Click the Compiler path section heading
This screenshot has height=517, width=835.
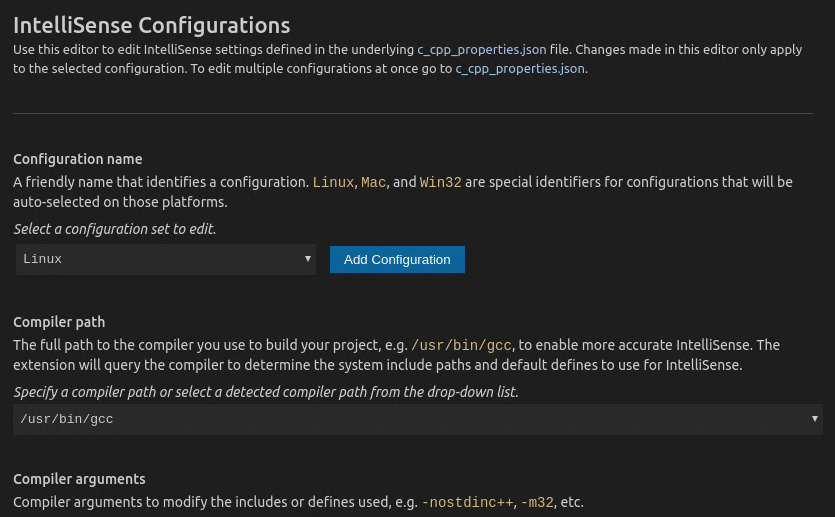pyautogui.click(x=59, y=322)
